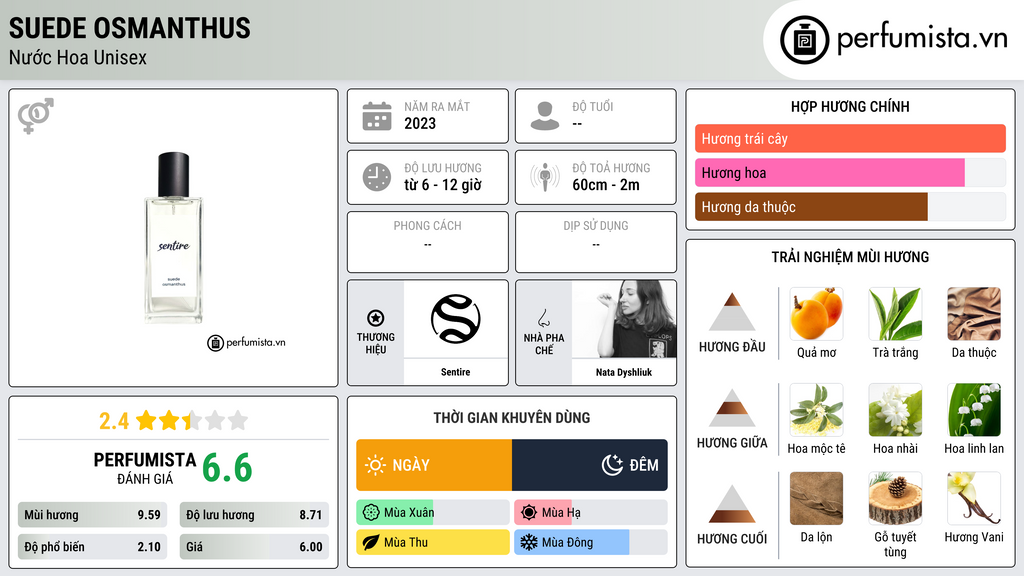This screenshot has width=1024, height=576.
Task: Click the Hương Đầu pyramid icon
Action: [732, 312]
